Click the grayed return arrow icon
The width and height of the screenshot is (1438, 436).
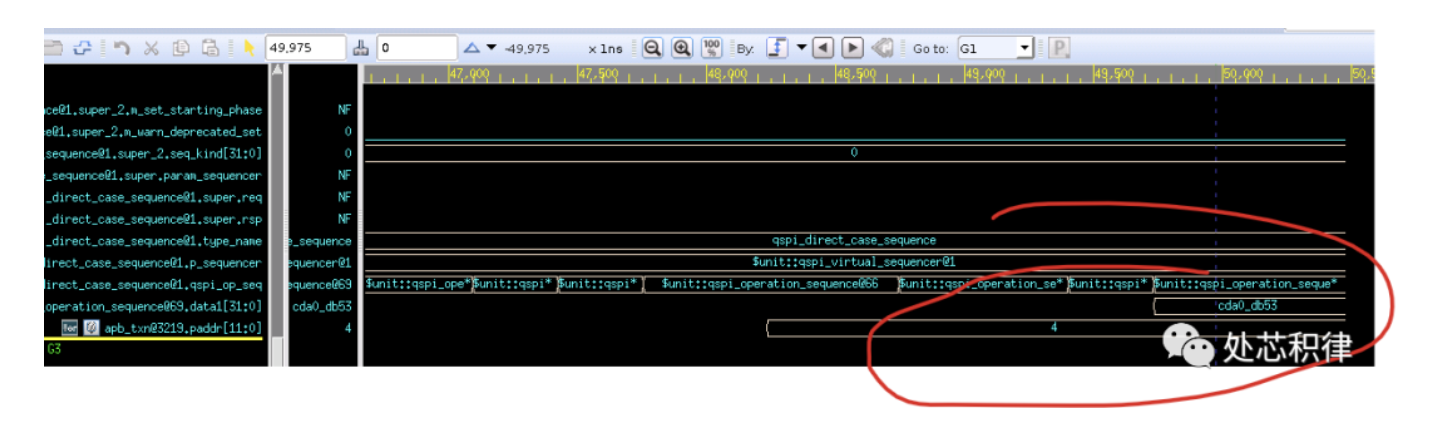pos(882,48)
